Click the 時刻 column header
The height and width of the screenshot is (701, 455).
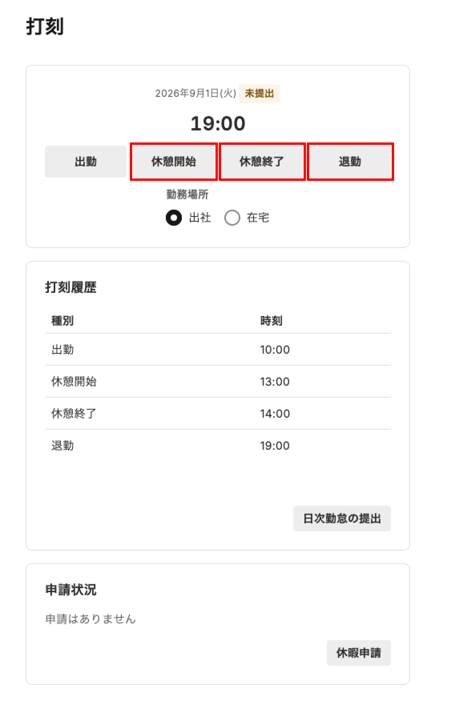click(271, 321)
